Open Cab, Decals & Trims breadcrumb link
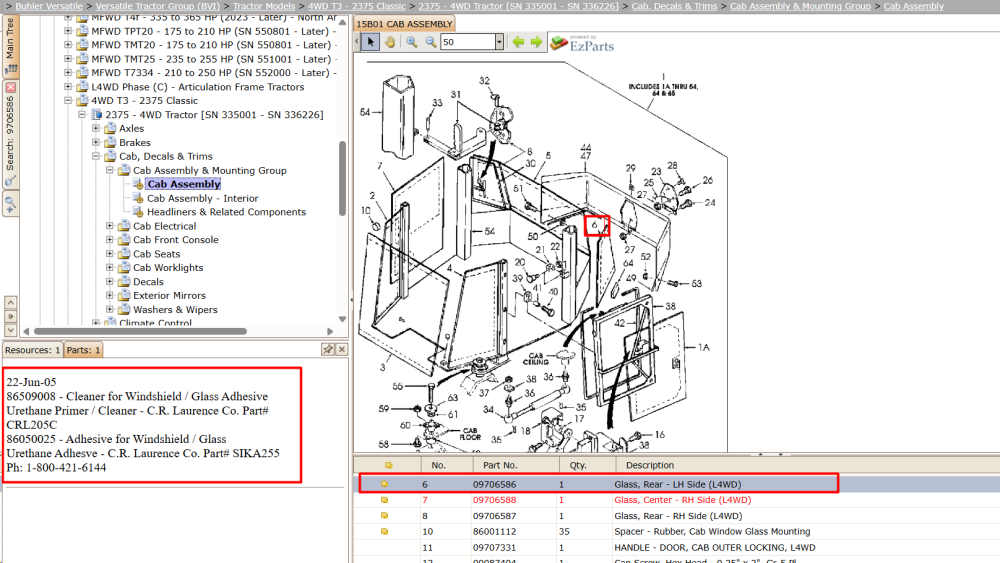Image resolution: width=1000 pixels, height=563 pixels. point(674,6)
